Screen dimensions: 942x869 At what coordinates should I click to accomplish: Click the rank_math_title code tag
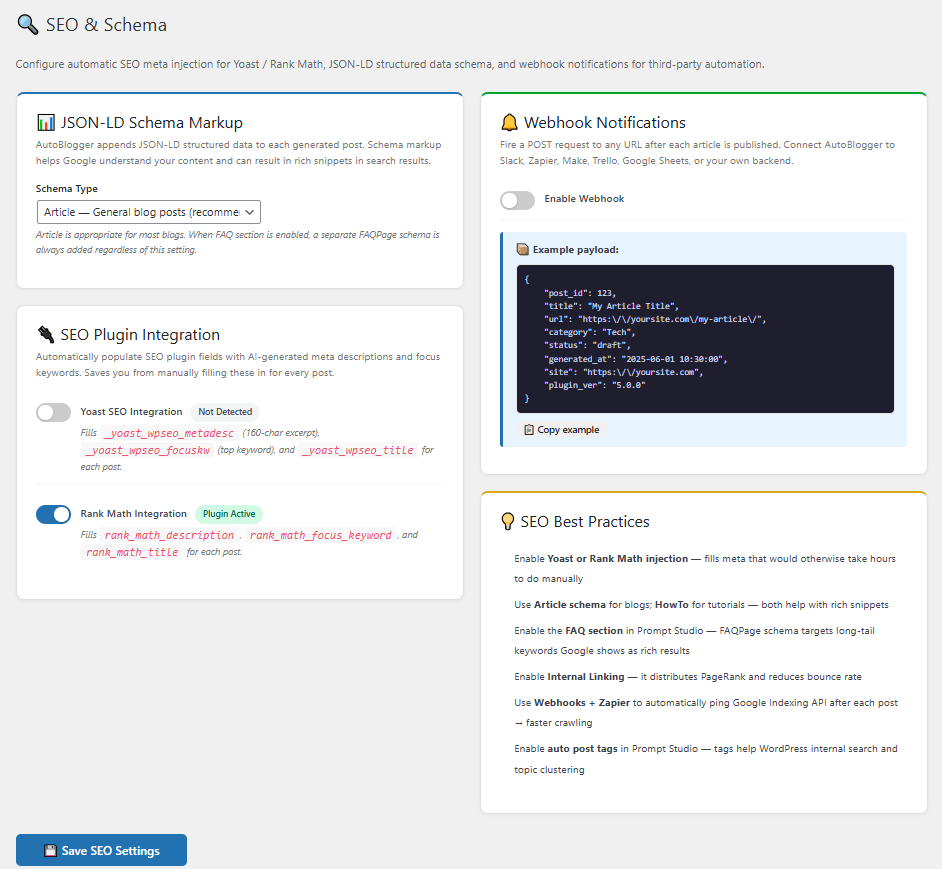(132, 552)
